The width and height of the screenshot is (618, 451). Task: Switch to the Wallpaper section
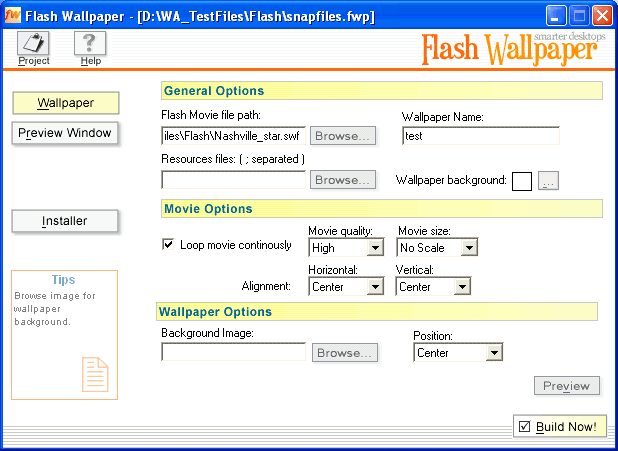(66, 103)
